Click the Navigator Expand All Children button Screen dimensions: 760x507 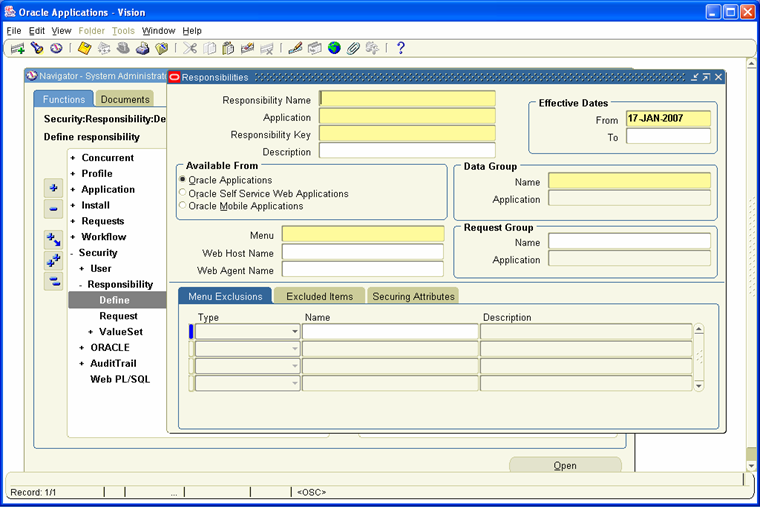point(53,239)
